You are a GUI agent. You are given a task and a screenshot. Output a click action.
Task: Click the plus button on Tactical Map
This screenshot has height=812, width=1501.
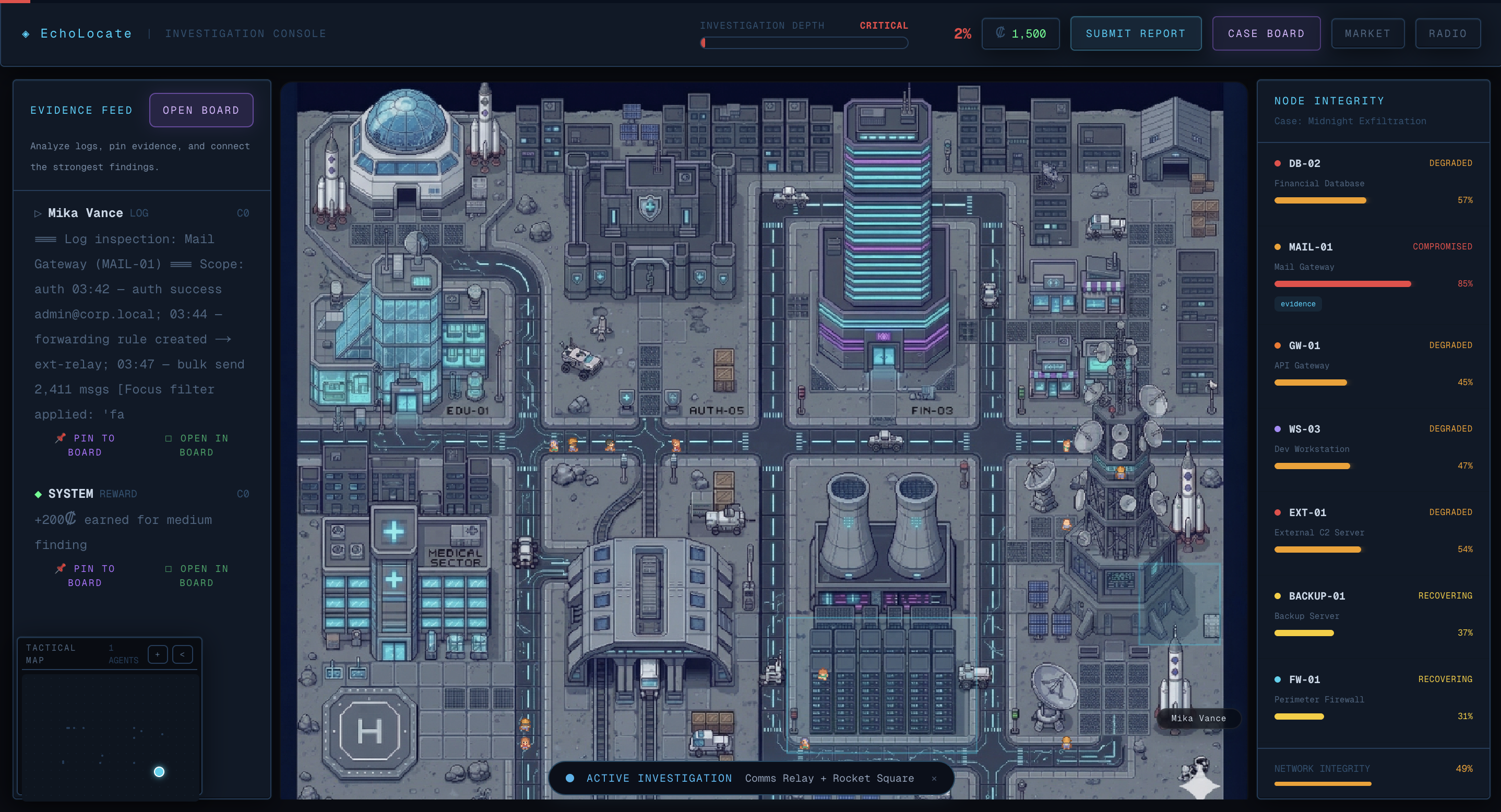coord(157,654)
